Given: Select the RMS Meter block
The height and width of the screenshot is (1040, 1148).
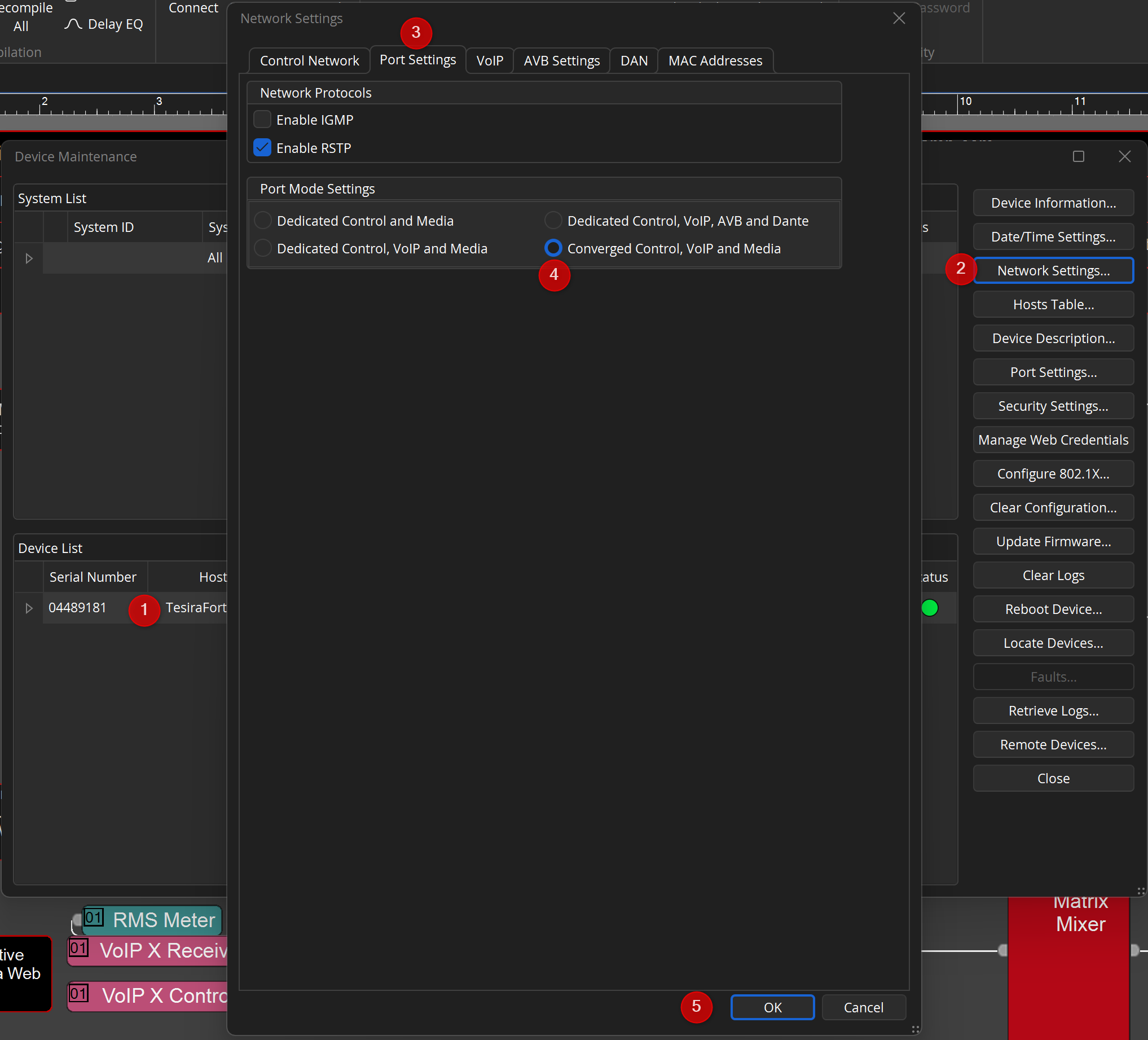Looking at the screenshot, I should click(x=153, y=920).
